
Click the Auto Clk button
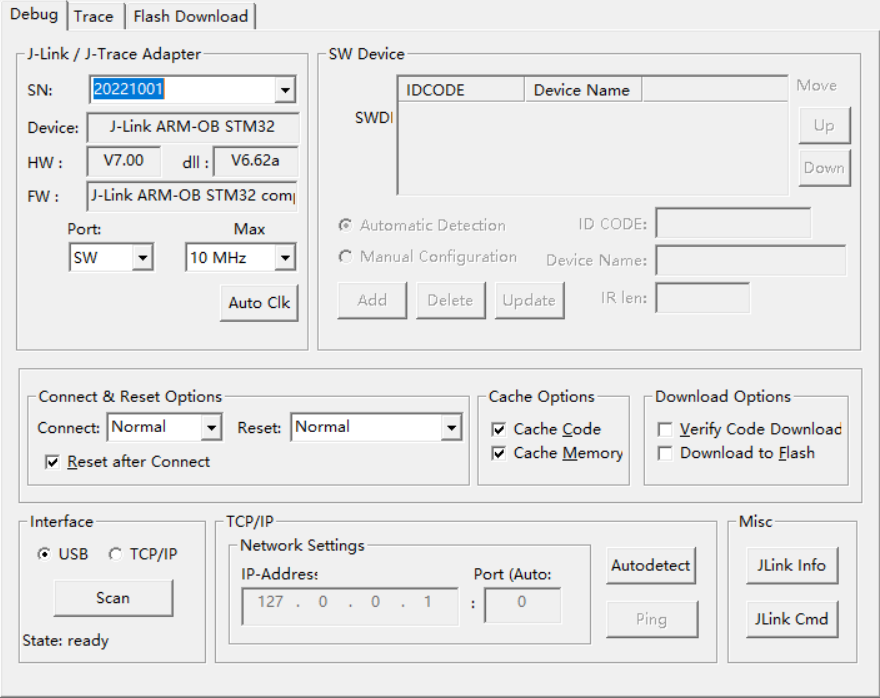pos(259,303)
